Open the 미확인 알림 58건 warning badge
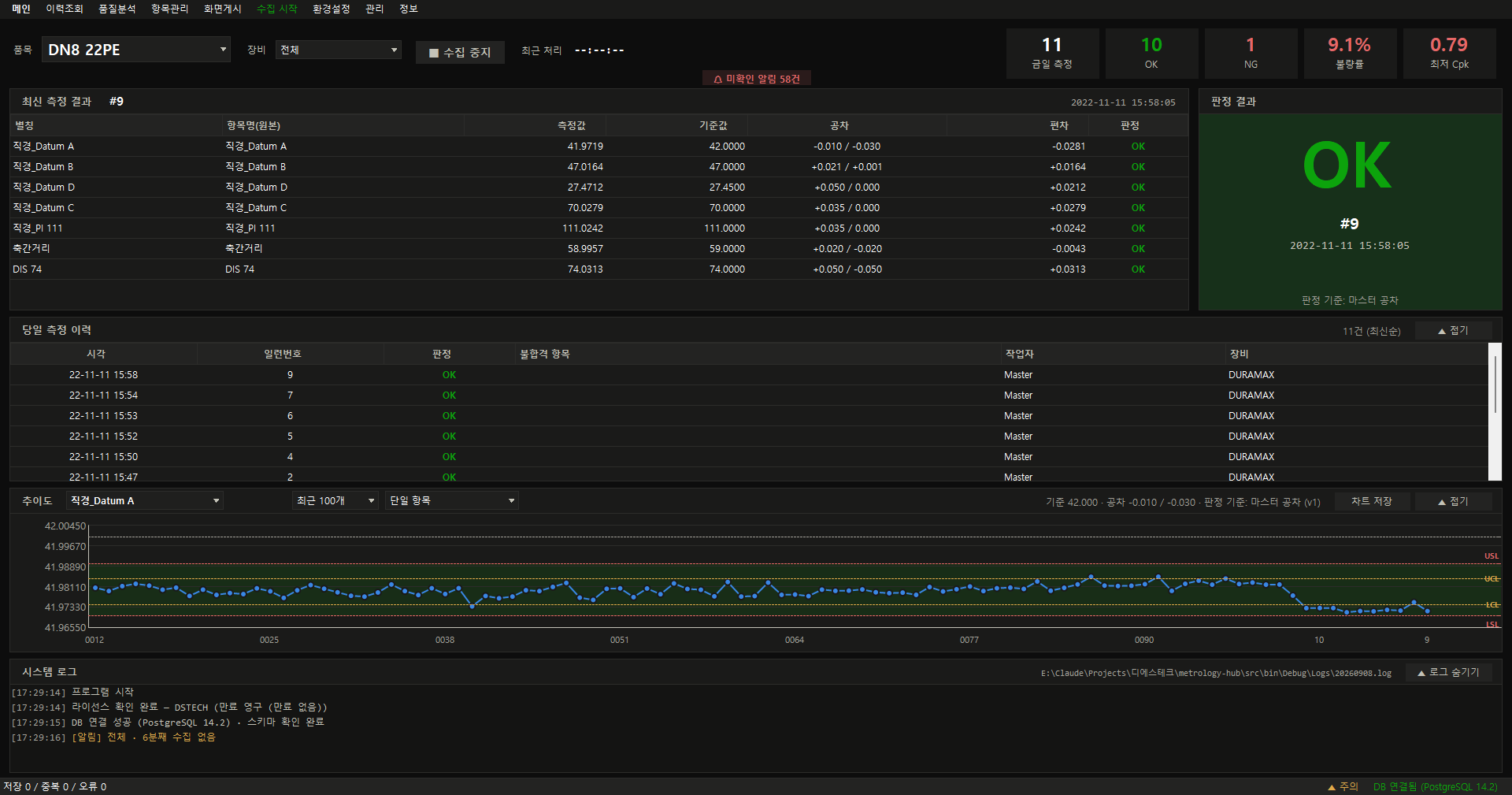 (757, 79)
